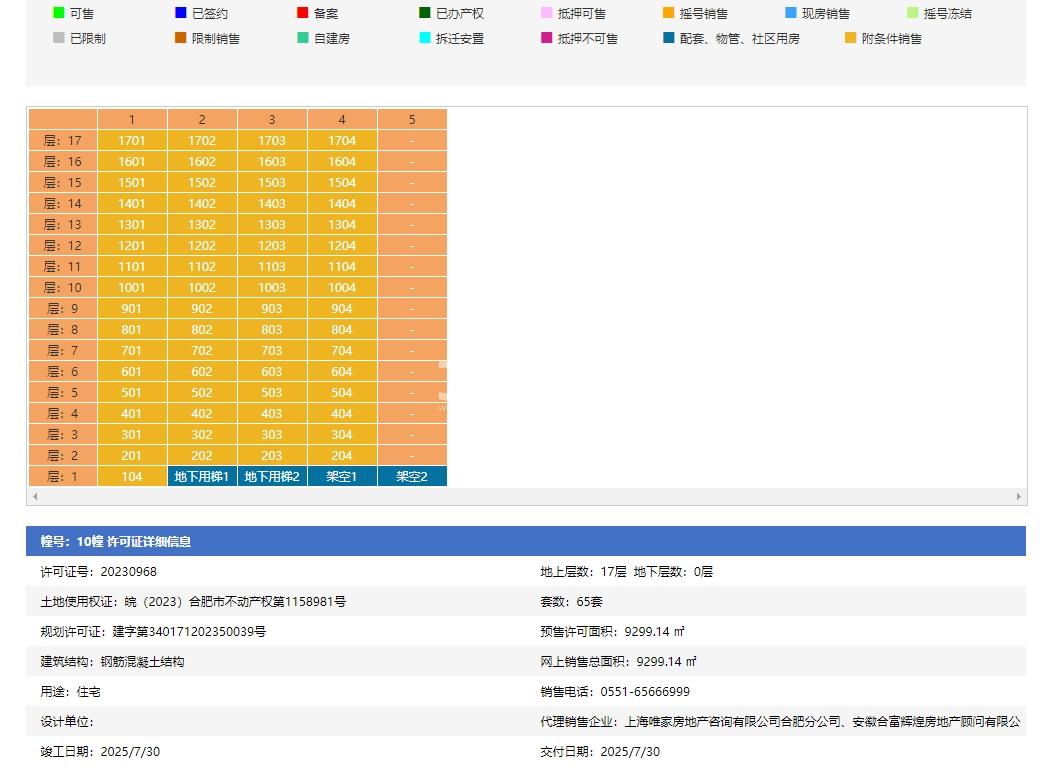Click the 建筑结构: 钢筋混凝土结构 text
The image size is (1058, 773).
pos(112,662)
